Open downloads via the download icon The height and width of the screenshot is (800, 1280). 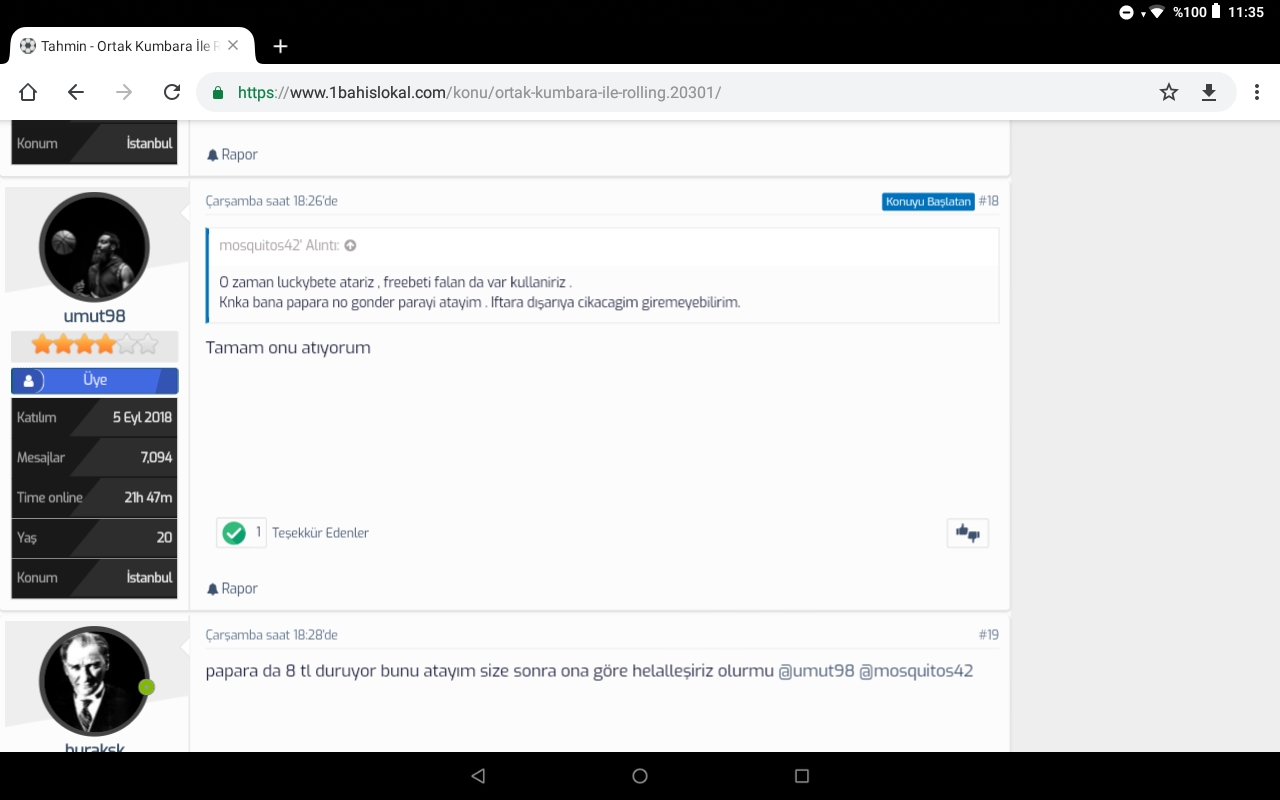[1209, 92]
